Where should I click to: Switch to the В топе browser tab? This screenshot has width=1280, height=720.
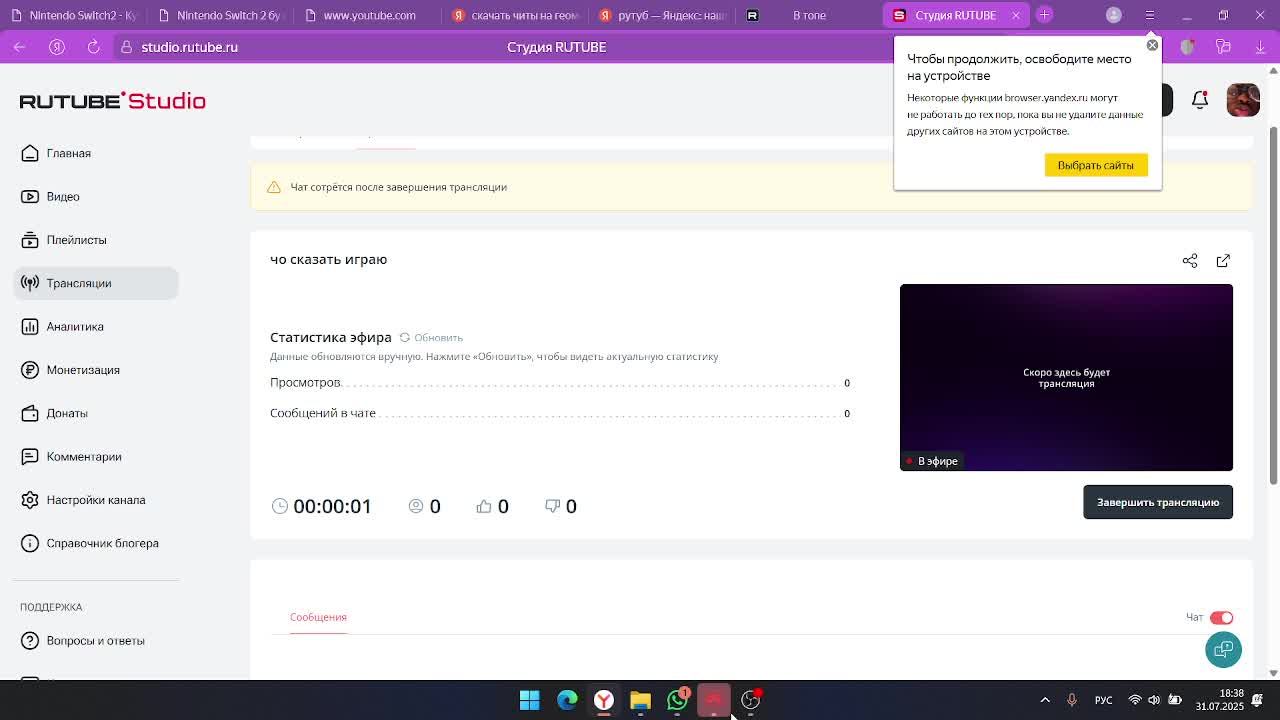click(x=810, y=15)
